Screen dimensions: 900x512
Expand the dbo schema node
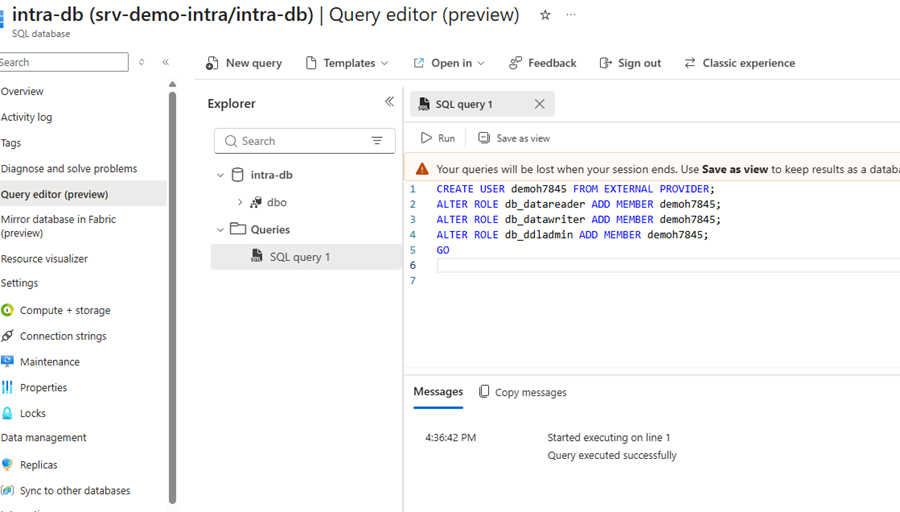click(240, 202)
